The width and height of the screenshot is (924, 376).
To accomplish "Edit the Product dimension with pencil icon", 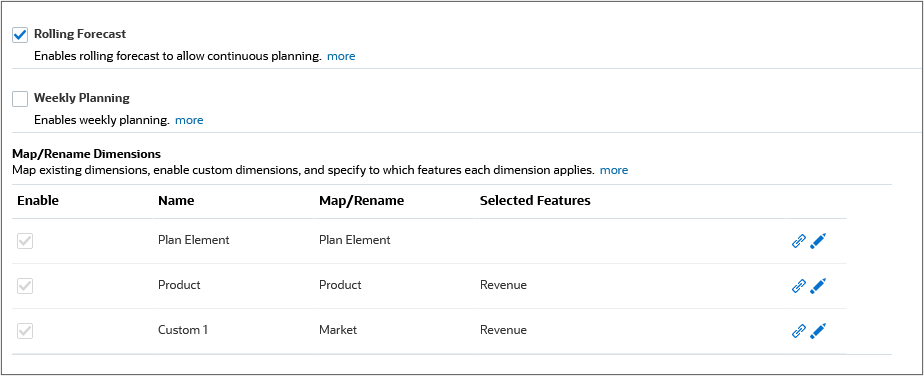I will pyautogui.click(x=818, y=286).
